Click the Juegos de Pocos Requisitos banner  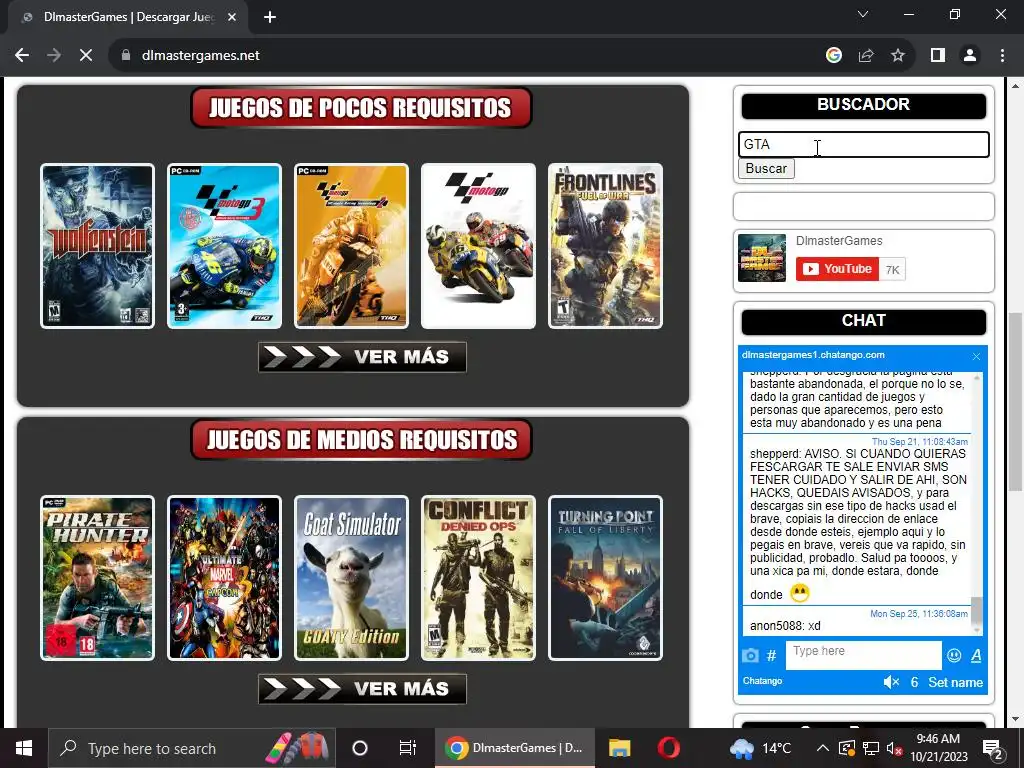361,108
